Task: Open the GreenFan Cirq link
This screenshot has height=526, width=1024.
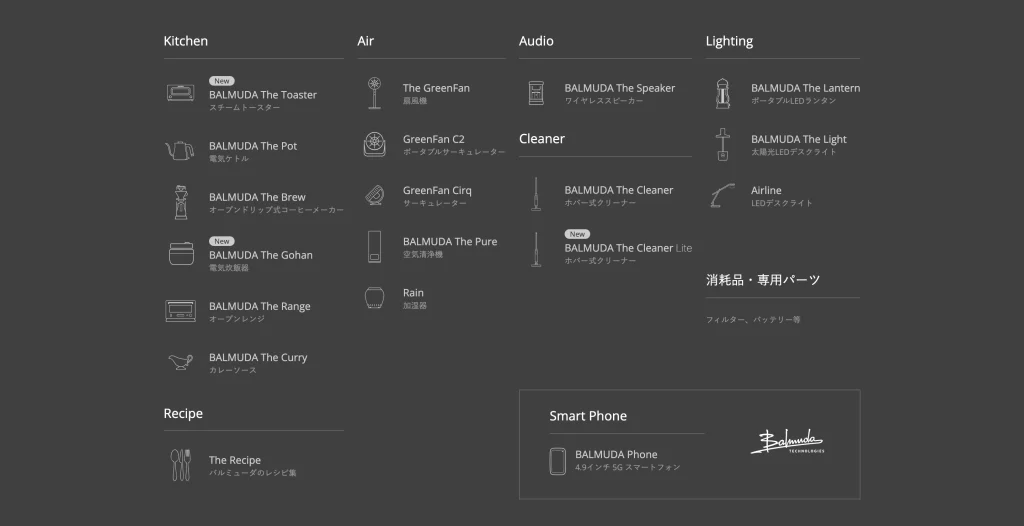Action: 437,190
